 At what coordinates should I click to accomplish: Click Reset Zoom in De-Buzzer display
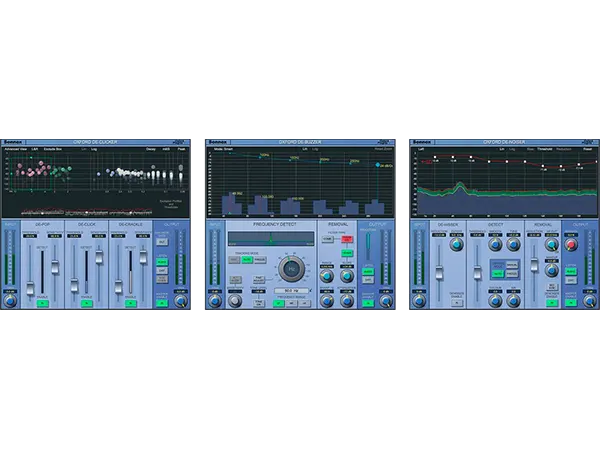tap(383, 149)
